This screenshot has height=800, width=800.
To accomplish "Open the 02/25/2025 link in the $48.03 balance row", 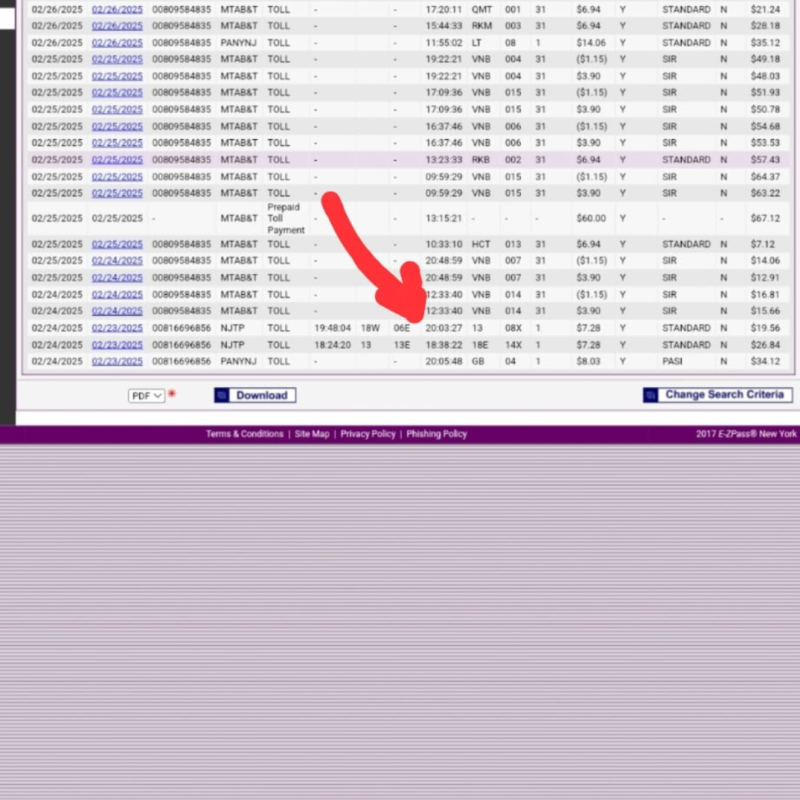I will tap(117, 76).
